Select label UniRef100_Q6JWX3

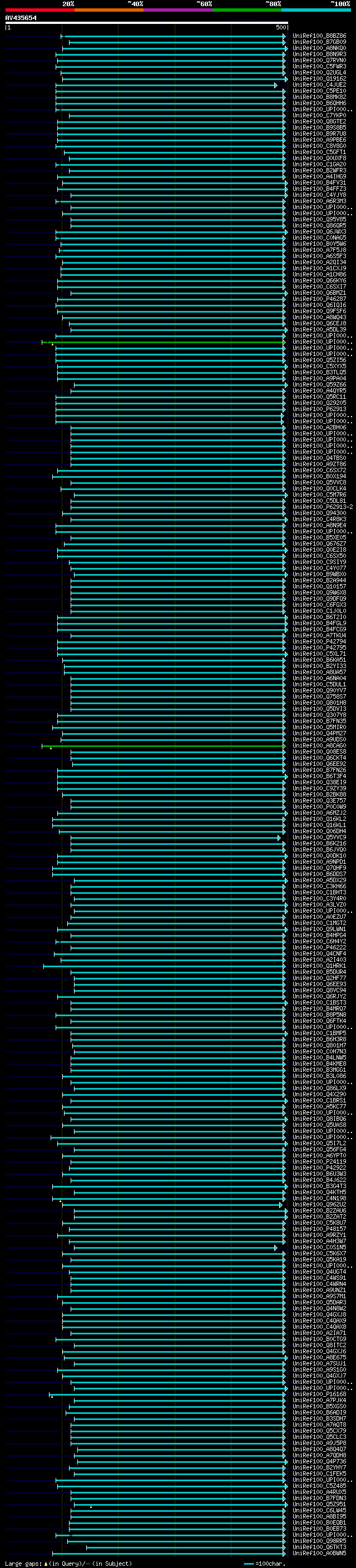tap(319, 231)
